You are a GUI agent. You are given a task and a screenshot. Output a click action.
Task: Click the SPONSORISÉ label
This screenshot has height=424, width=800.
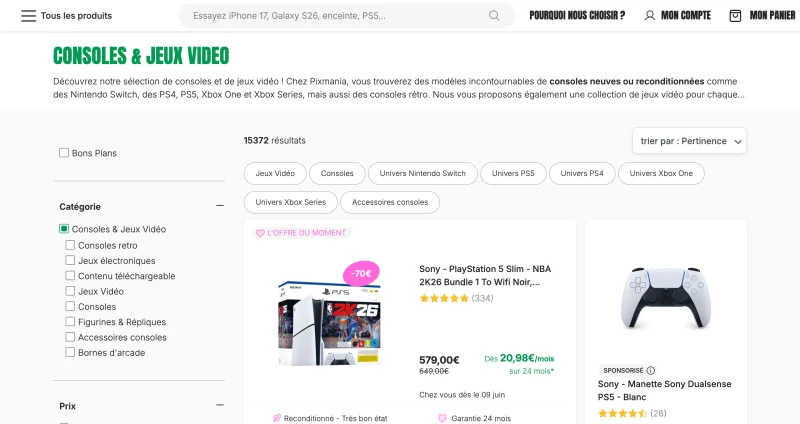pos(623,370)
